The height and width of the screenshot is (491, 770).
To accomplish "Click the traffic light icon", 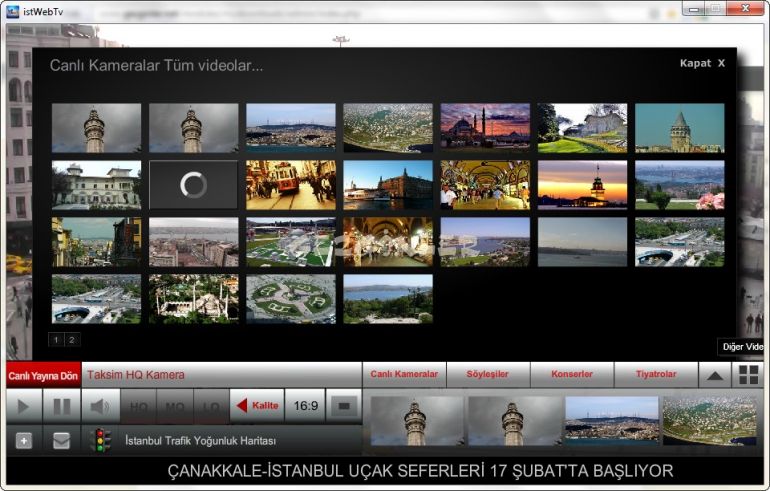I will [x=100, y=440].
